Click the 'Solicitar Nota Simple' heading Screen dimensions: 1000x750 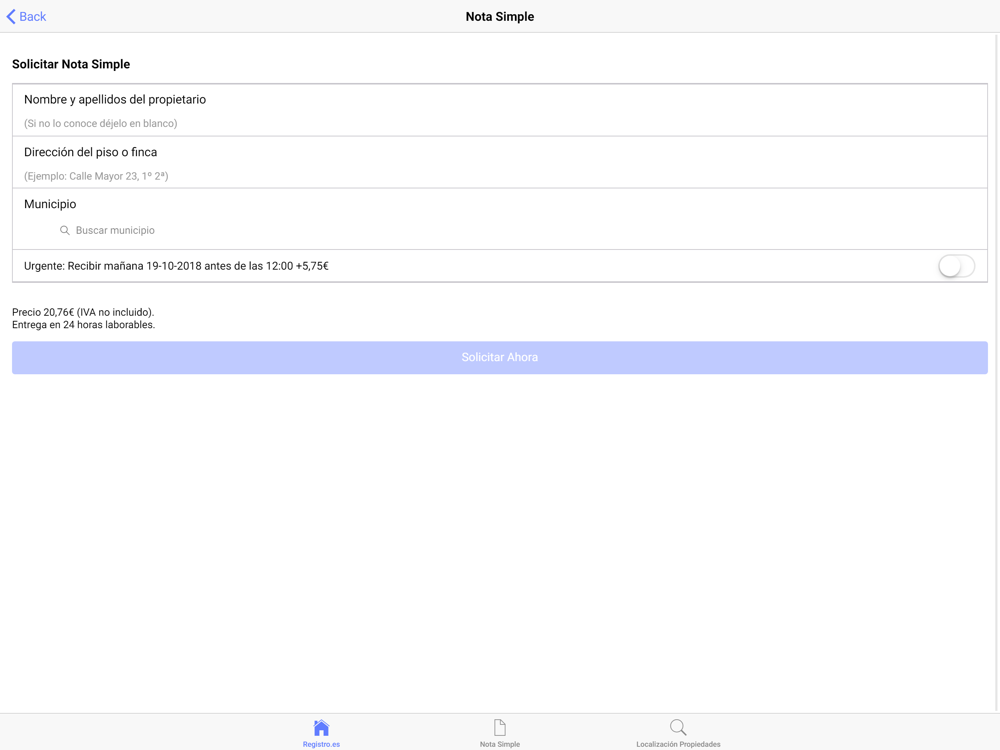click(71, 64)
